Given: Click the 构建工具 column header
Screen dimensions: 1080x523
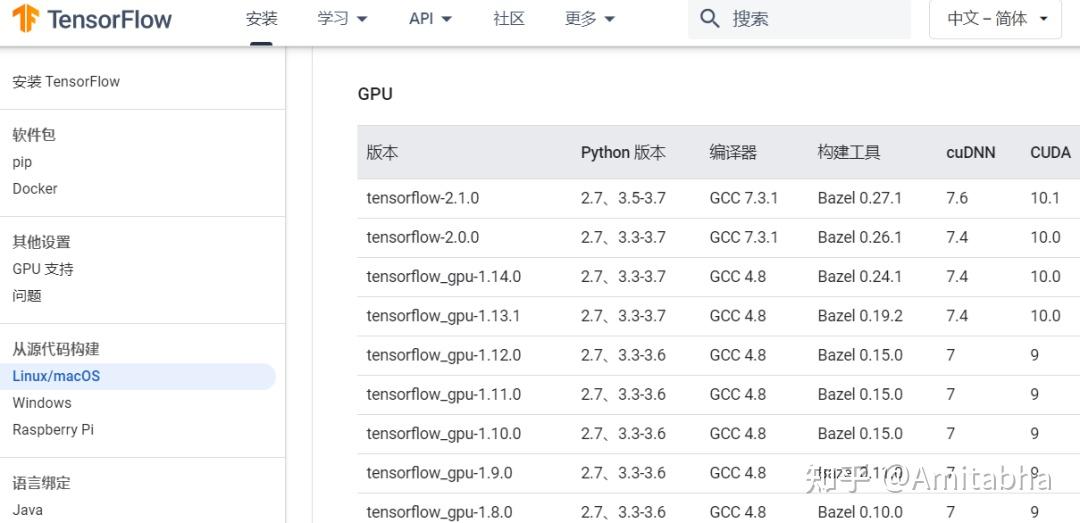Looking at the screenshot, I should [849, 152].
